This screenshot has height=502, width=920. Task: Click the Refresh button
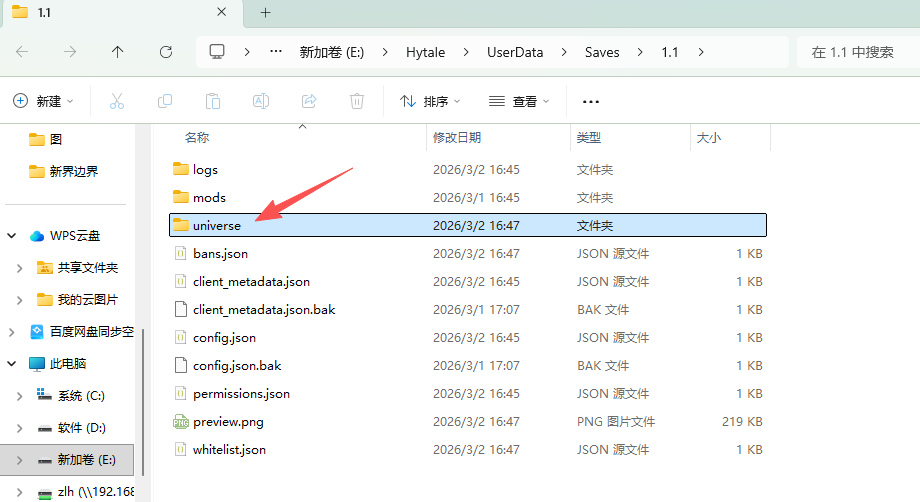(166, 52)
